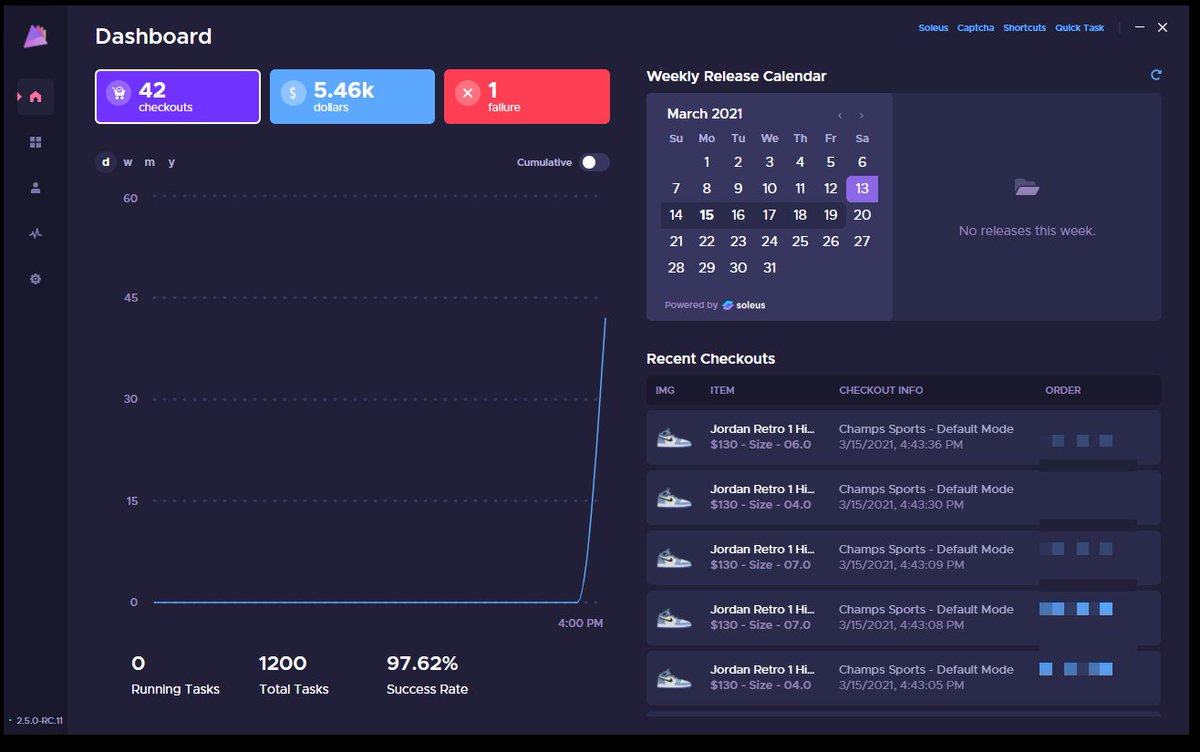Image resolution: width=1200 pixels, height=752 pixels.
Task: Click the CHECKOUT INFO column header
Action: pos(881,390)
